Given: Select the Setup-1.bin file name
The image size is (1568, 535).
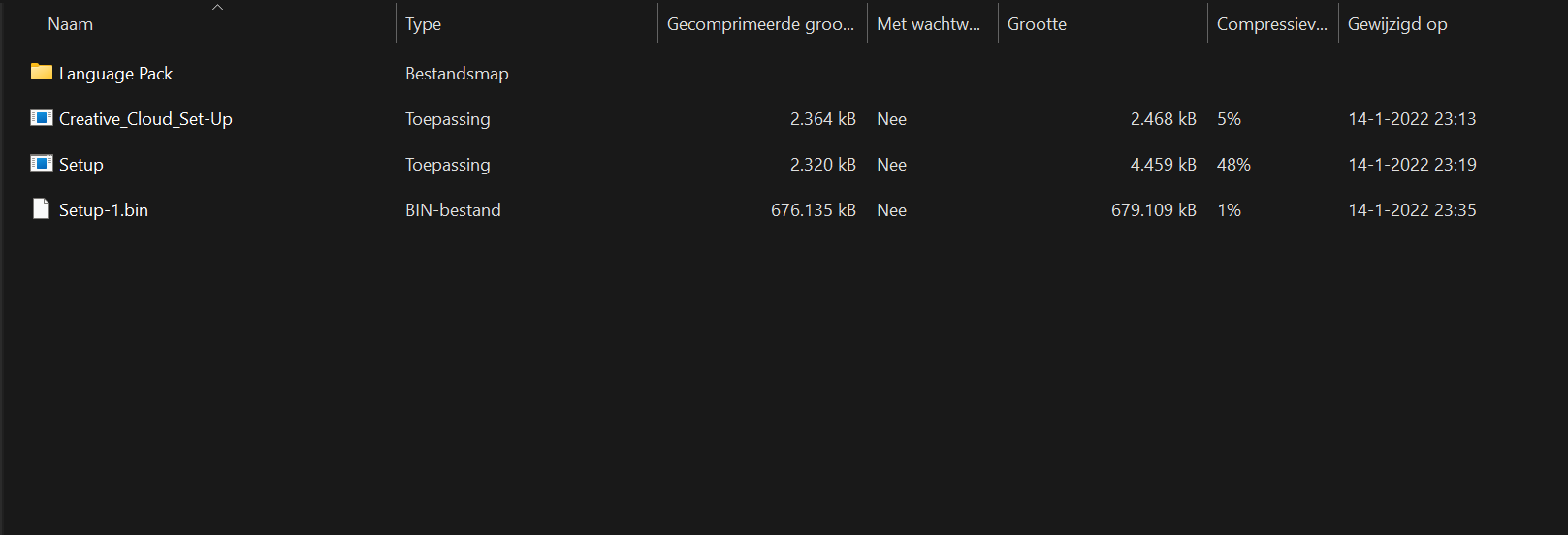Looking at the screenshot, I should [103, 210].
